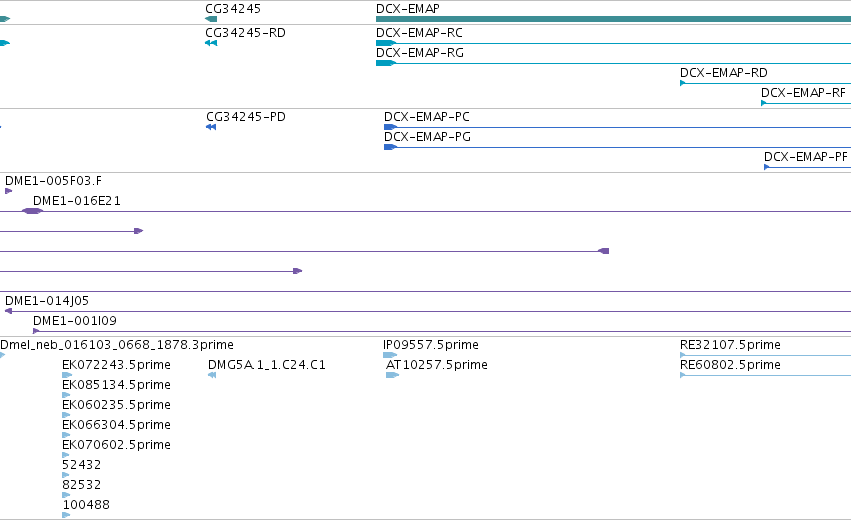This screenshot has width=851, height=520.
Task: Click the CG34245-PD protein arrow glyph
Action: [211, 127]
